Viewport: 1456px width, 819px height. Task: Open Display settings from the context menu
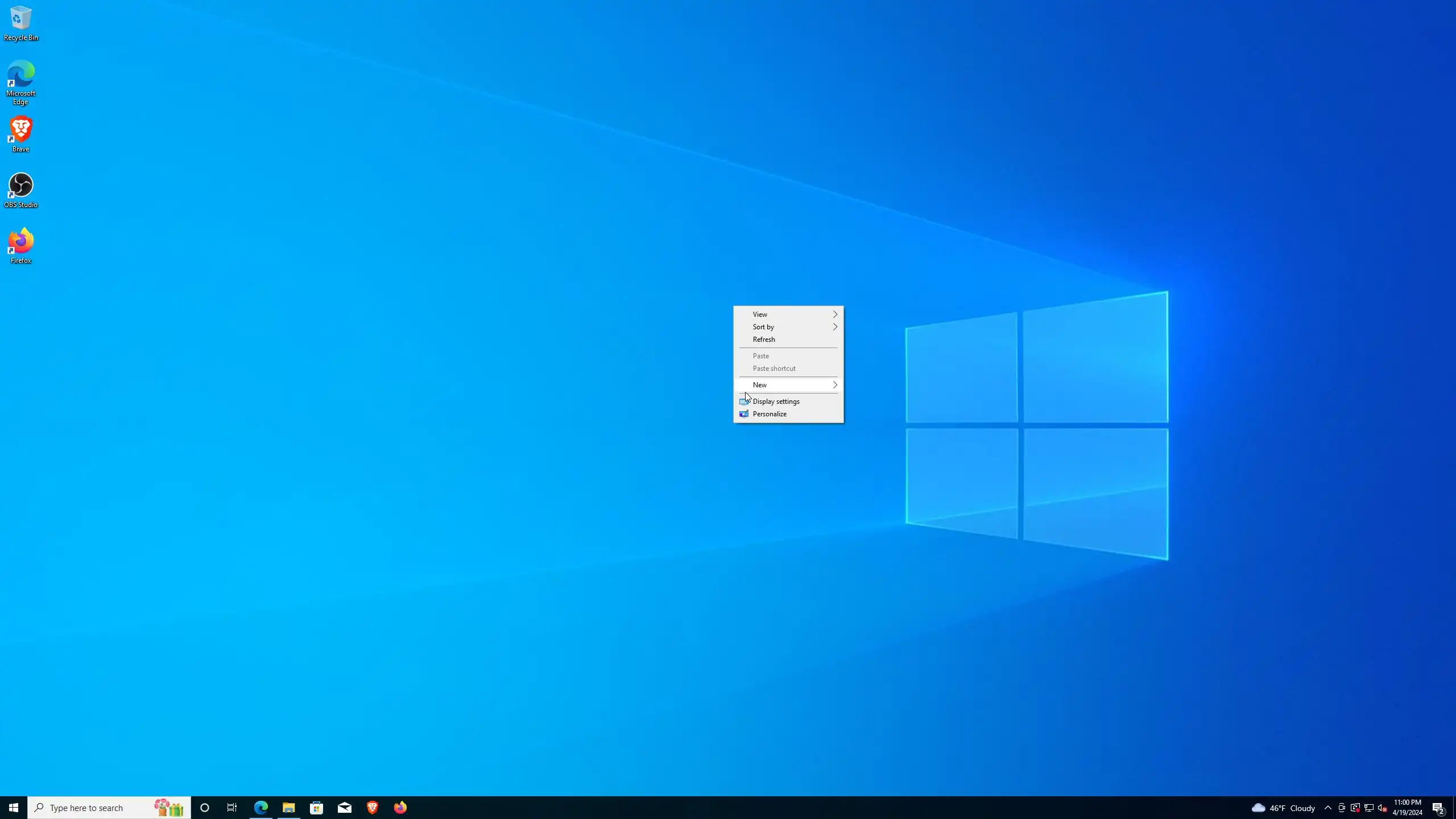pos(776,402)
